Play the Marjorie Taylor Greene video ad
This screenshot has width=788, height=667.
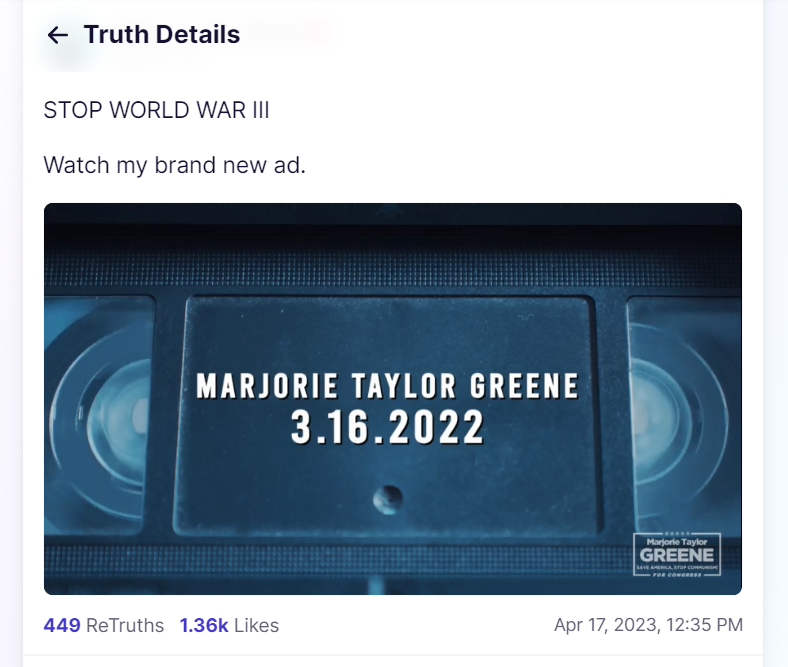coord(393,399)
